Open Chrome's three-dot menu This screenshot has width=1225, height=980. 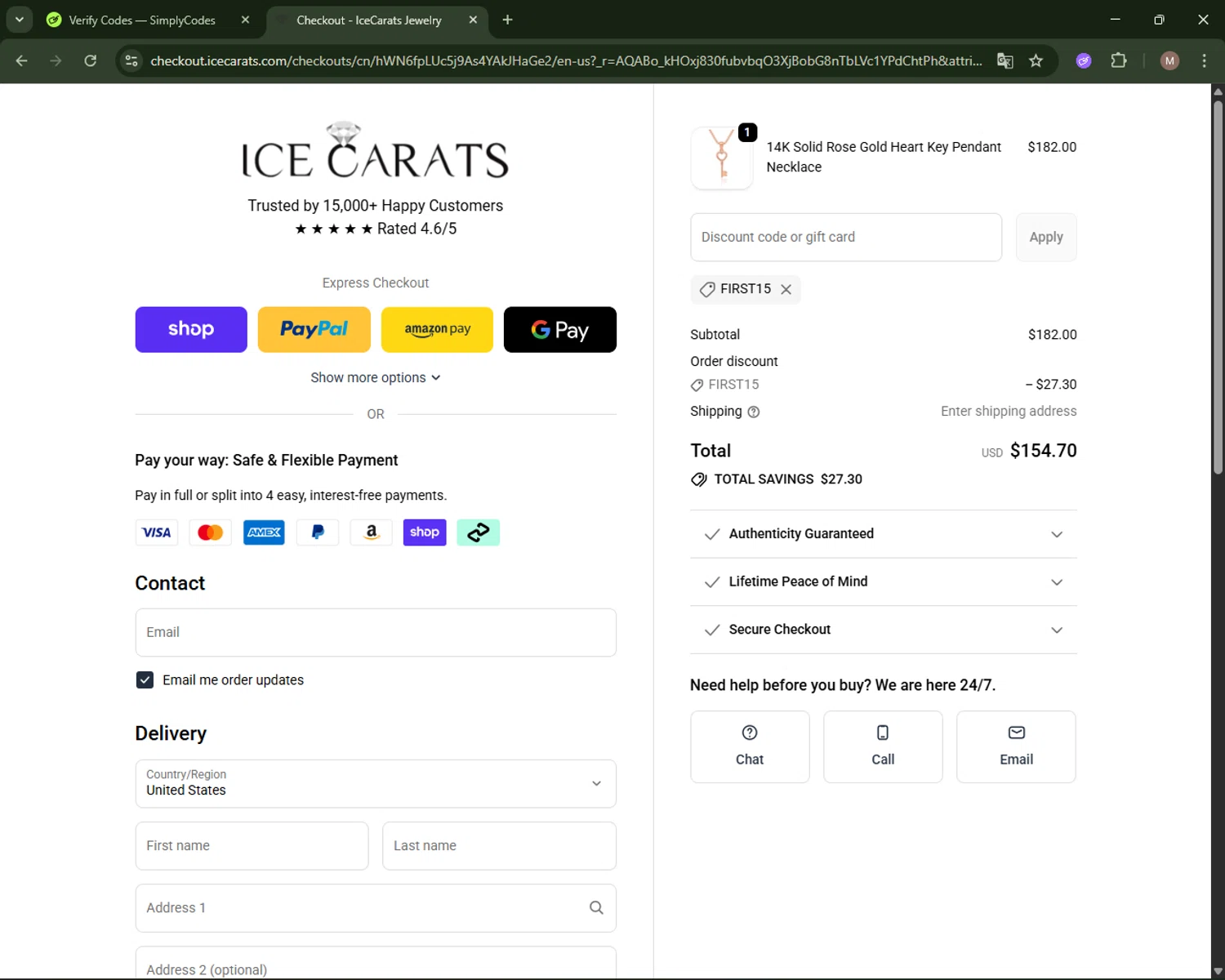[x=1204, y=60]
